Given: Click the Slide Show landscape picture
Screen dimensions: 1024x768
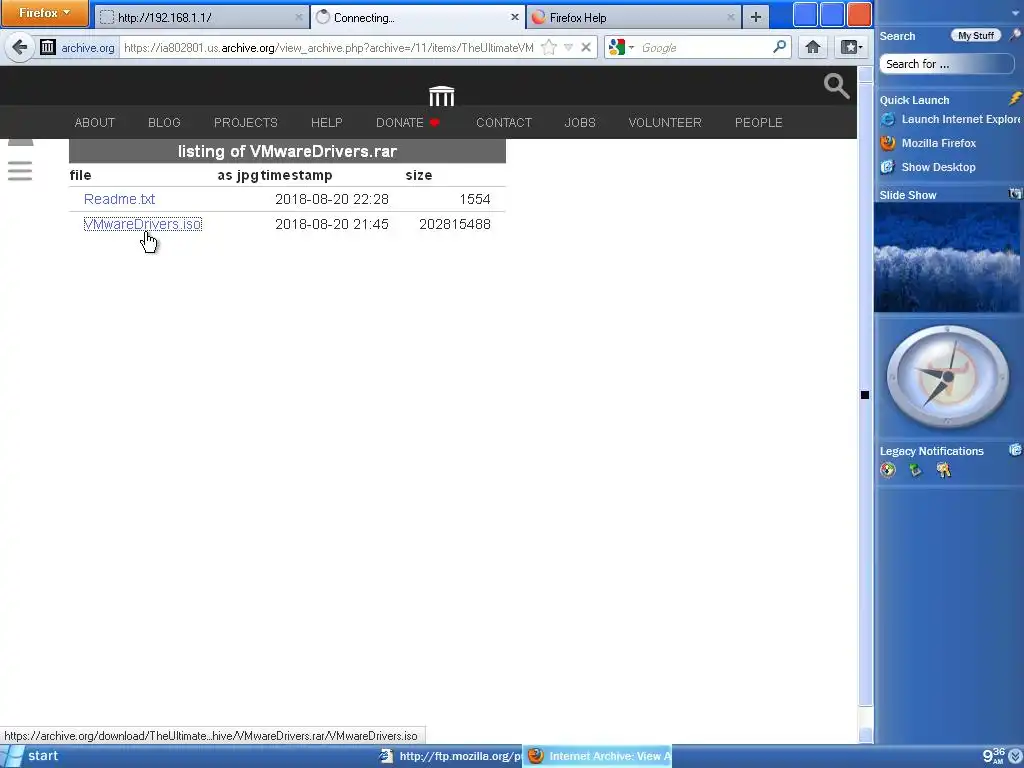Looking at the screenshot, I should tap(947, 257).
